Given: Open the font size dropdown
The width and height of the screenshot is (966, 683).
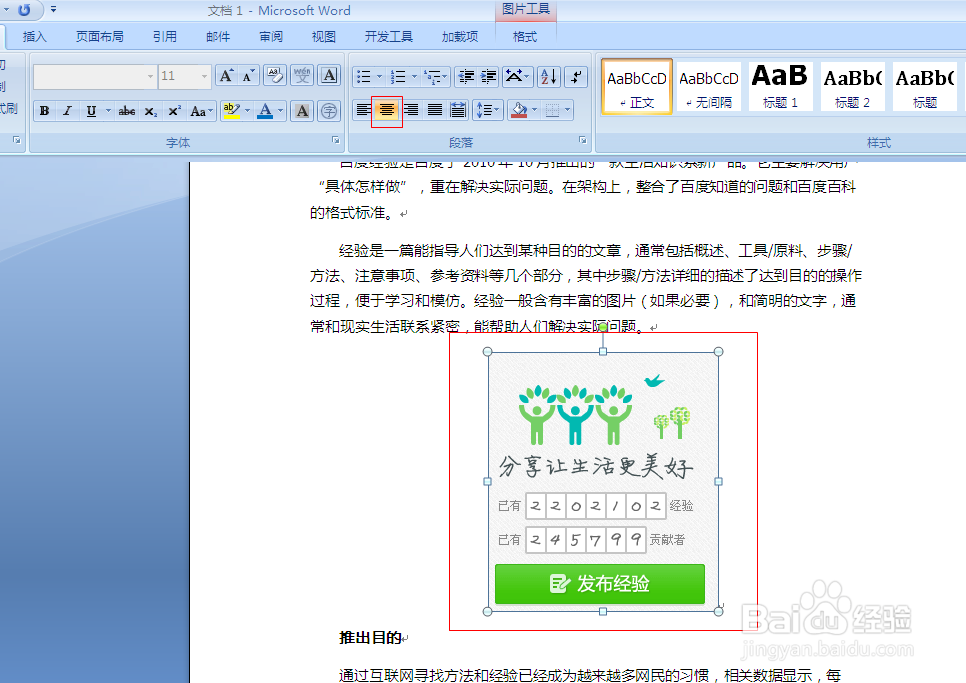Looking at the screenshot, I should pos(202,76).
